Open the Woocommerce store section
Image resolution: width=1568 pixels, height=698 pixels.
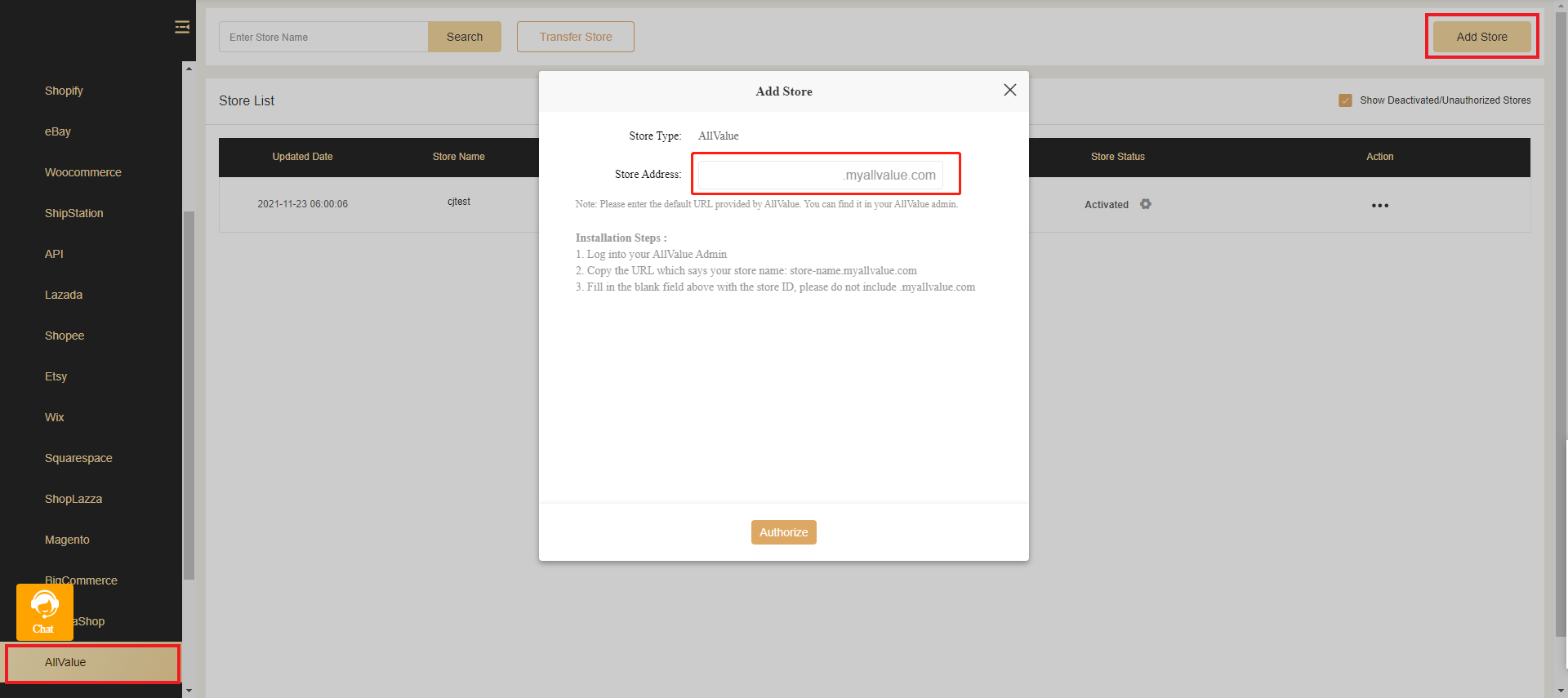point(83,172)
